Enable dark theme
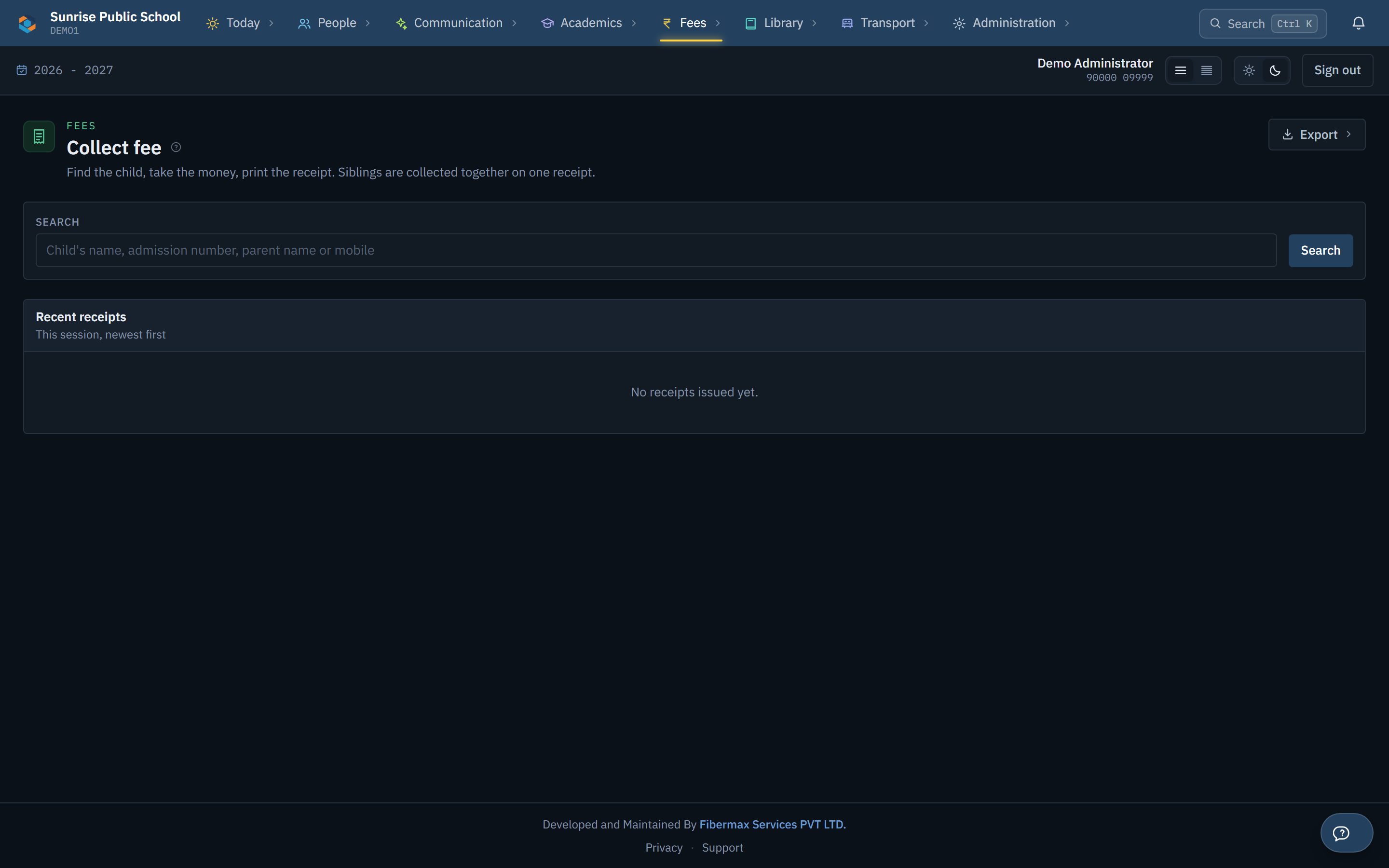This screenshot has height=868, width=1389. pyautogui.click(x=1275, y=70)
